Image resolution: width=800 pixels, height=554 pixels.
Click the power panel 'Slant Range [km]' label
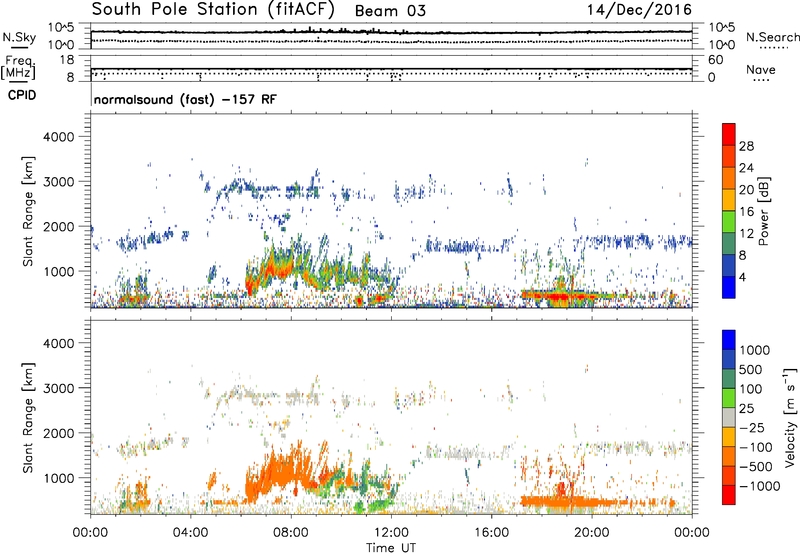[28, 211]
